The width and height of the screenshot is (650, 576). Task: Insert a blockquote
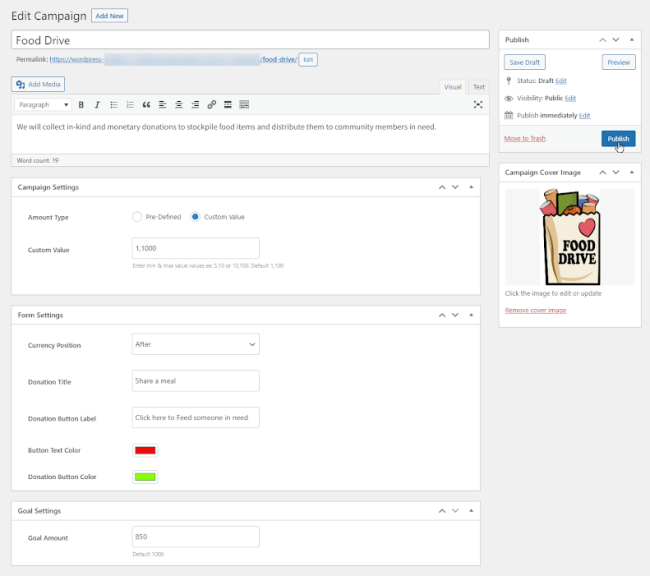click(146, 105)
